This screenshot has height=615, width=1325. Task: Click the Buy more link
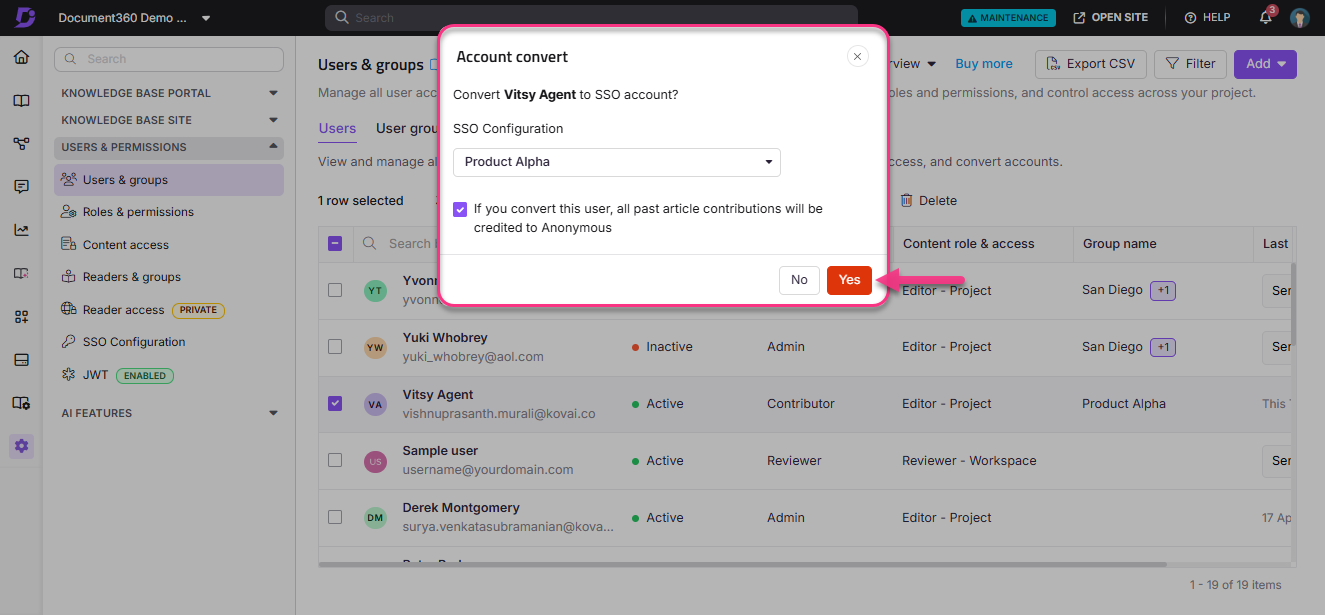[x=983, y=63]
